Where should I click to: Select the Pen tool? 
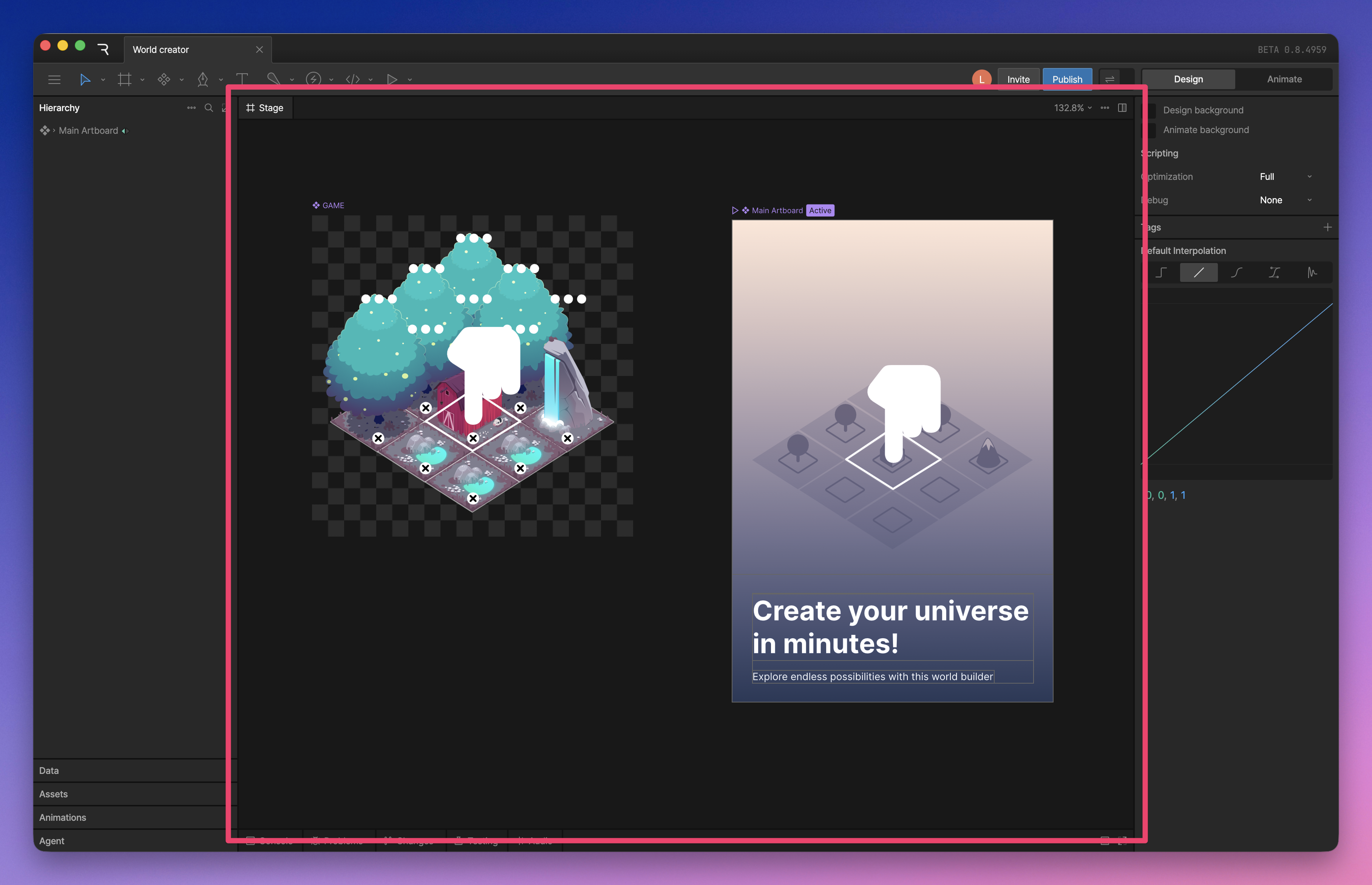tap(203, 79)
